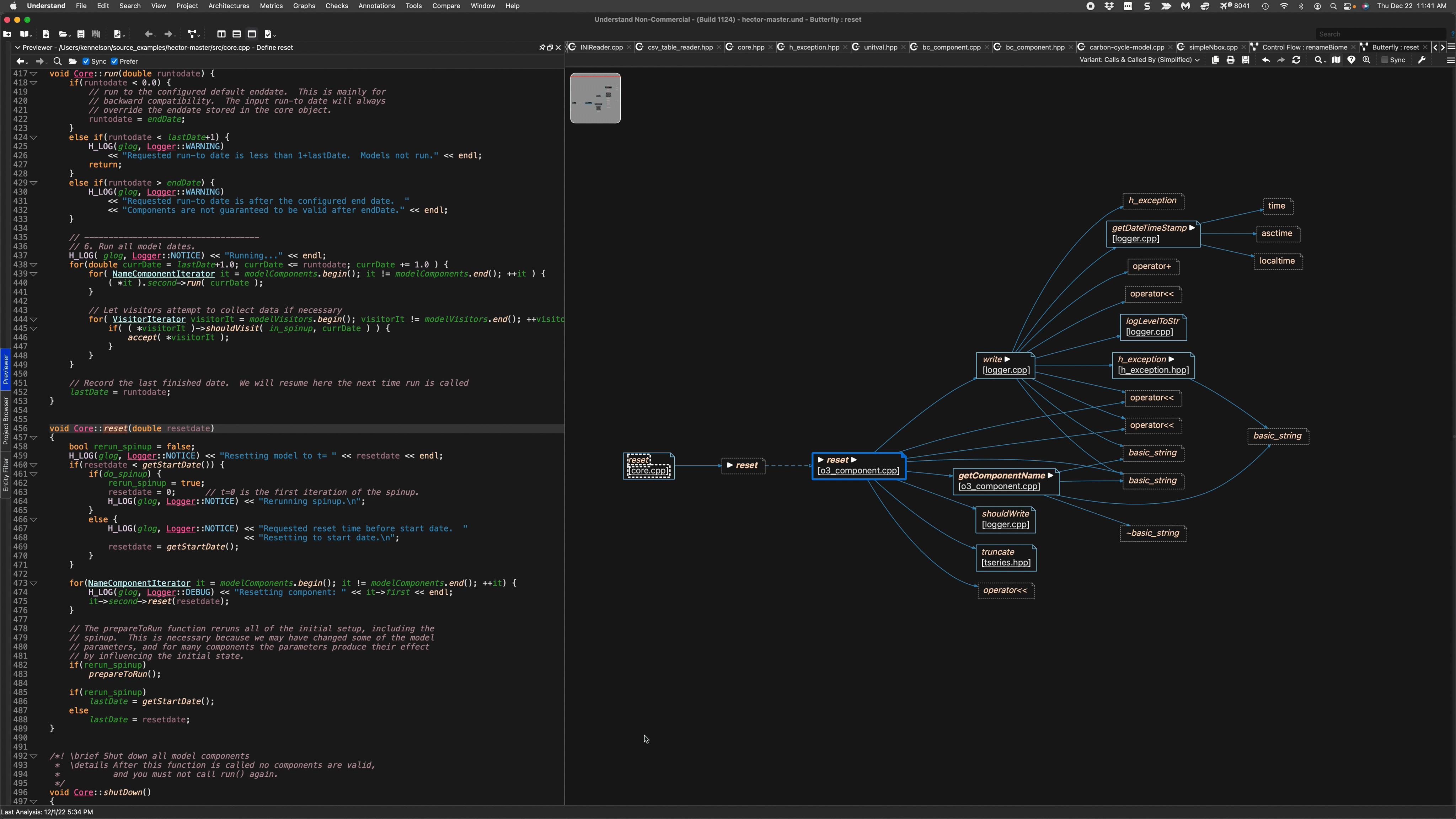Collapse the Previewer panel header chevron

click(x=17, y=48)
